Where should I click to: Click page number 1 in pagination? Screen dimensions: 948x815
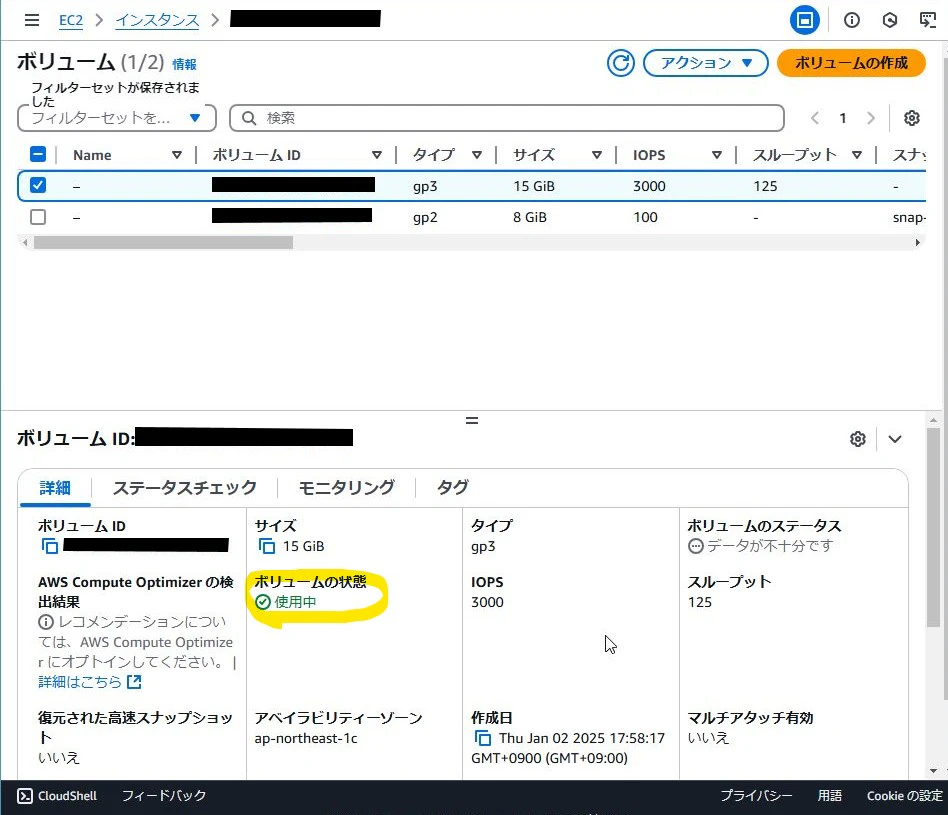click(843, 118)
